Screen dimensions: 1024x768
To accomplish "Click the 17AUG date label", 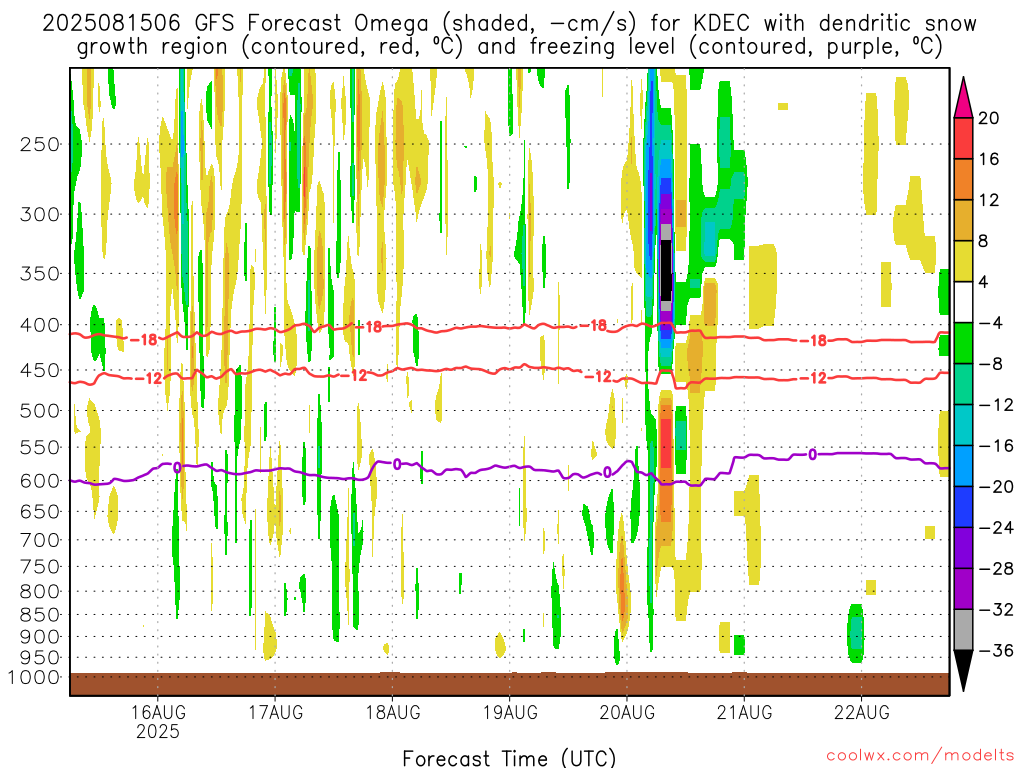I will pyautogui.click(x=276, y=712).
